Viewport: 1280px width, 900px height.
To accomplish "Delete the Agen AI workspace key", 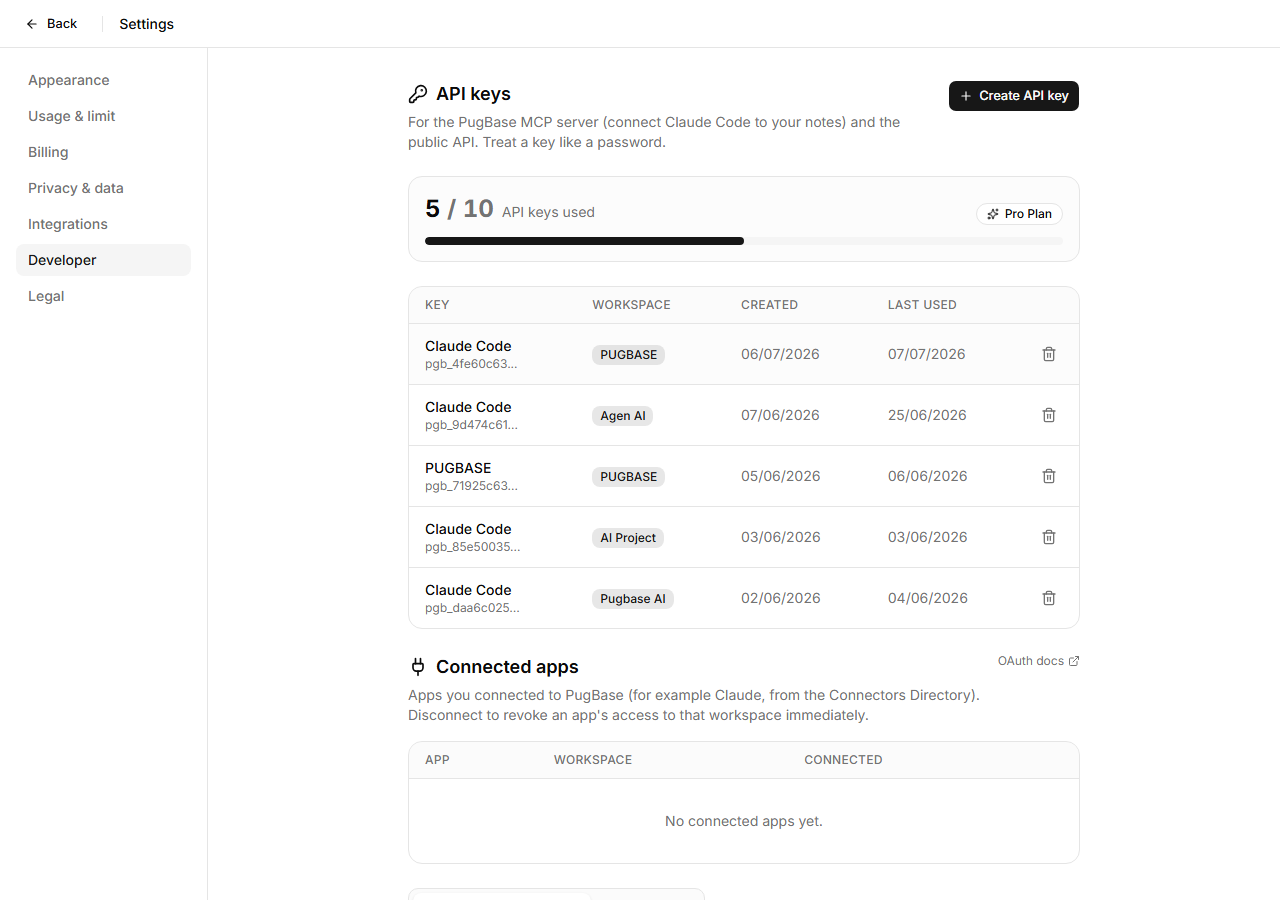I will [1049, 415].
